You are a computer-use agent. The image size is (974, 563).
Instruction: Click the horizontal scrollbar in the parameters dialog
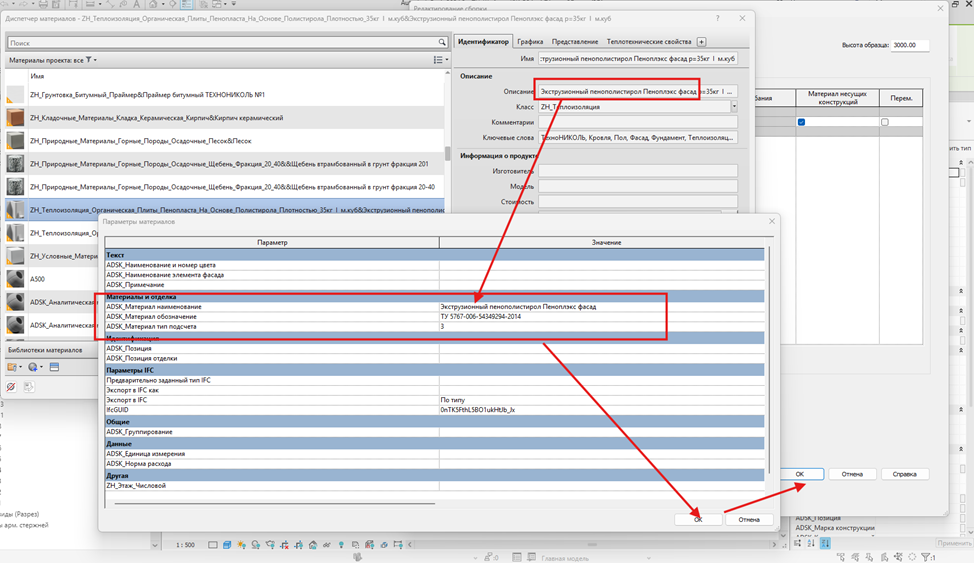(x=275, y=503)
